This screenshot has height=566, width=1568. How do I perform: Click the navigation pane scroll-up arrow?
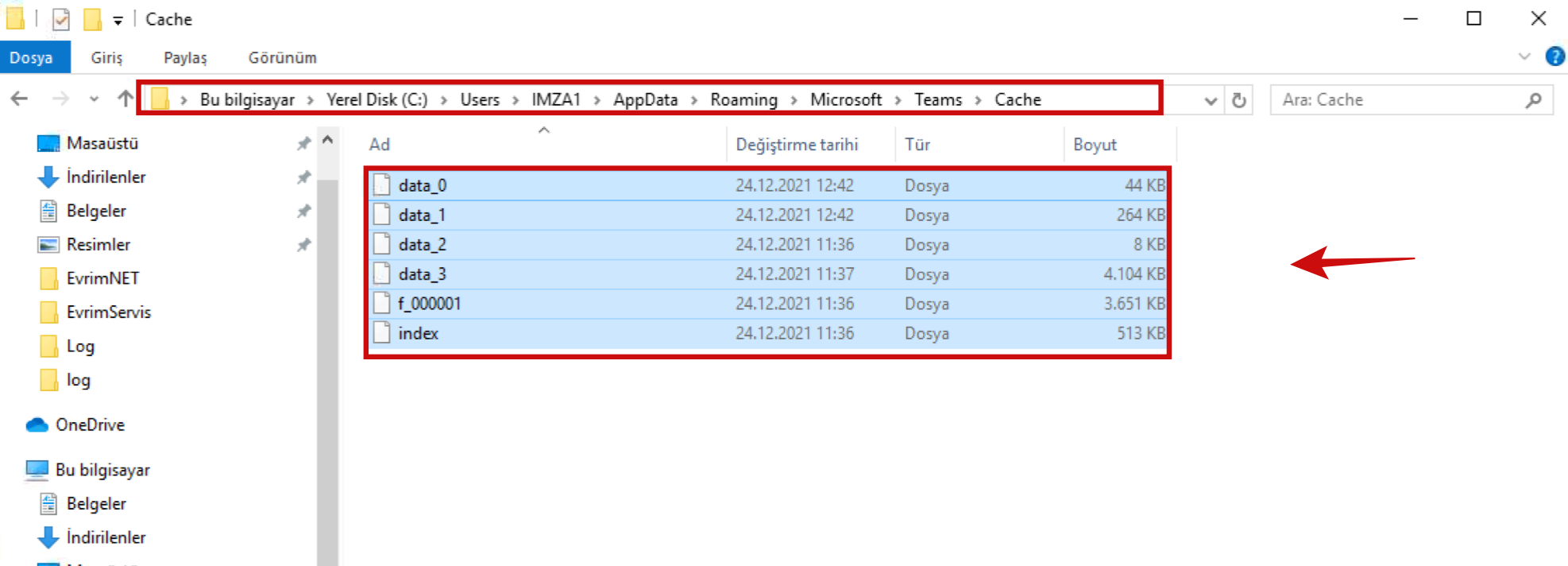(327, 140)
